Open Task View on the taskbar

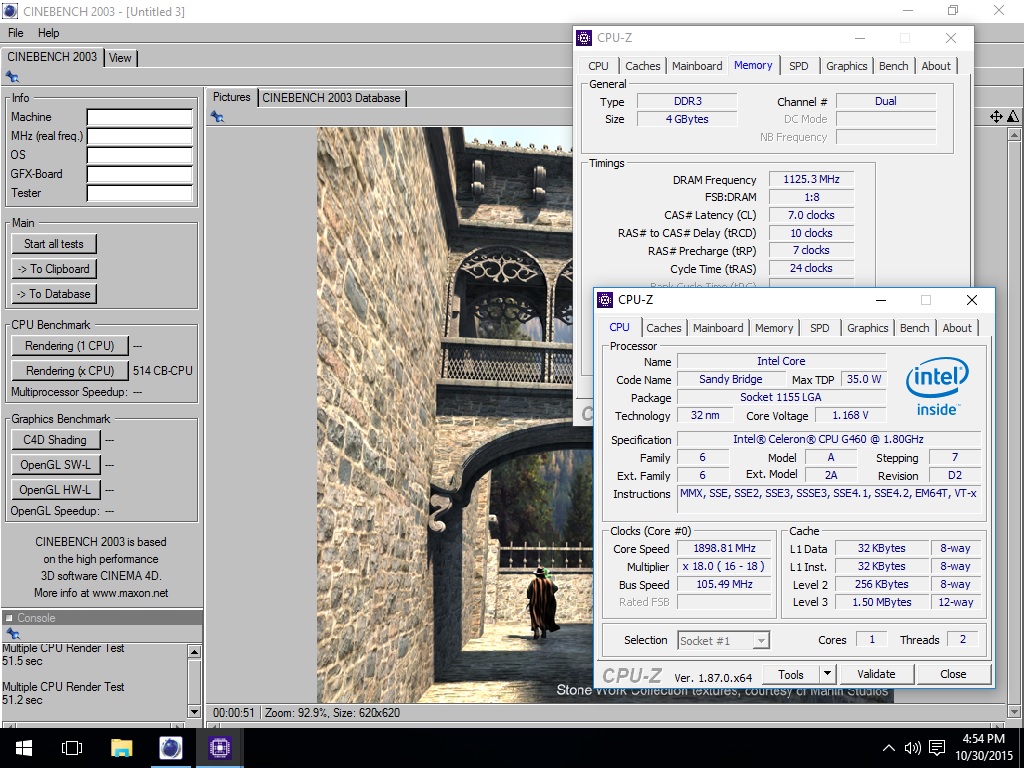pos(72,748)
